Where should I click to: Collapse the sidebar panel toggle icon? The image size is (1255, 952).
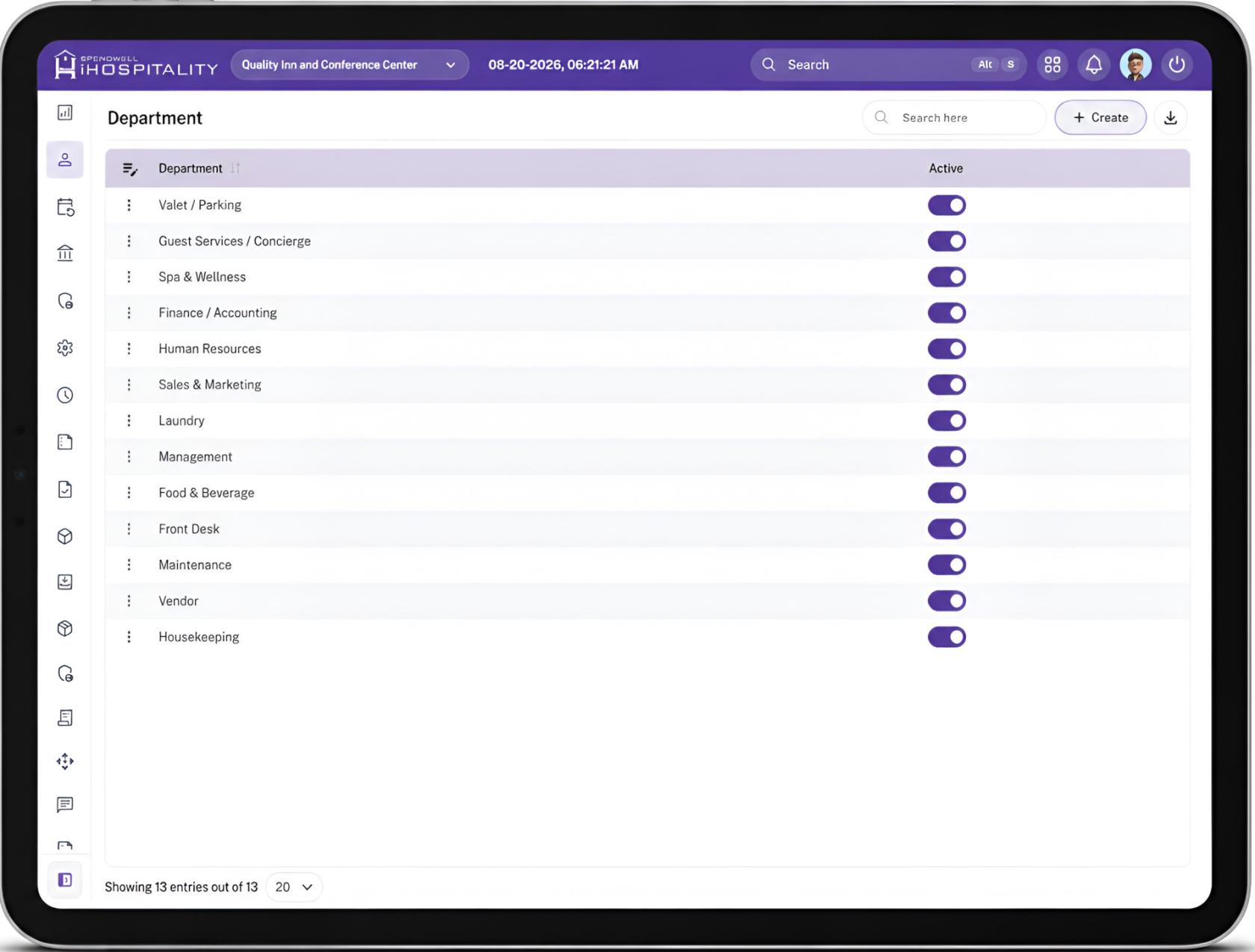(x=65, y=880)
